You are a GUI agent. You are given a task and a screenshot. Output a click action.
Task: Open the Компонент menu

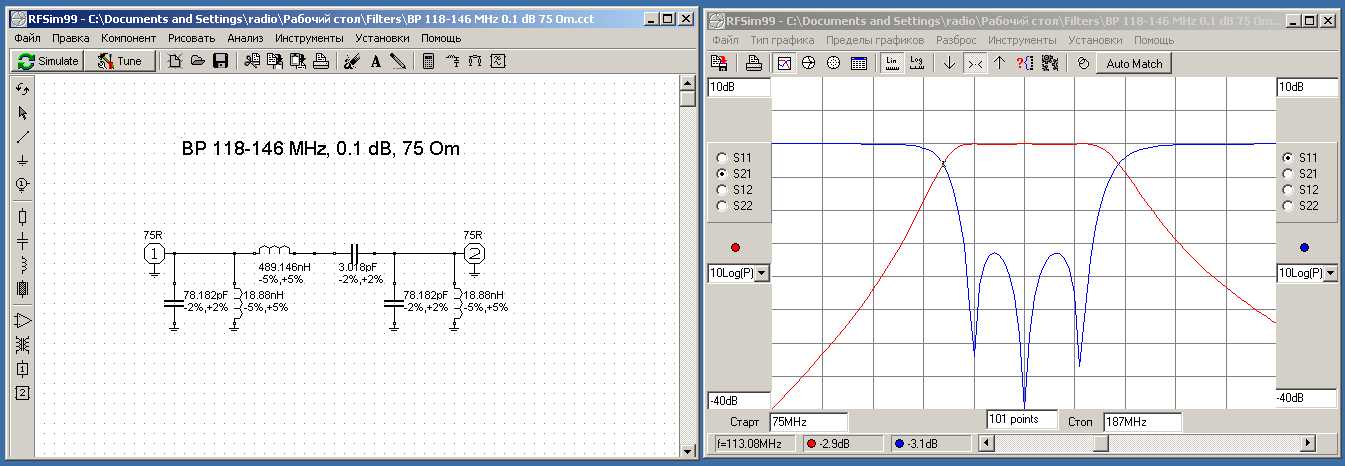(x=128, y=38)
